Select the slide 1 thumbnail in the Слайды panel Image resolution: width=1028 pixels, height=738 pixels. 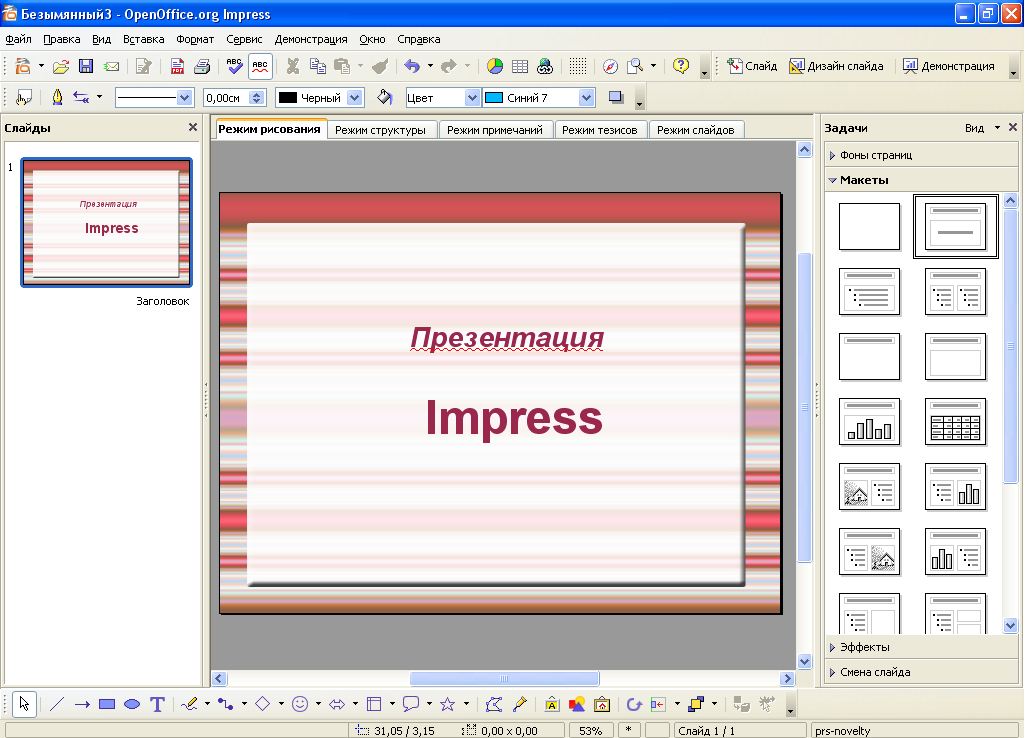coord(106,222)
